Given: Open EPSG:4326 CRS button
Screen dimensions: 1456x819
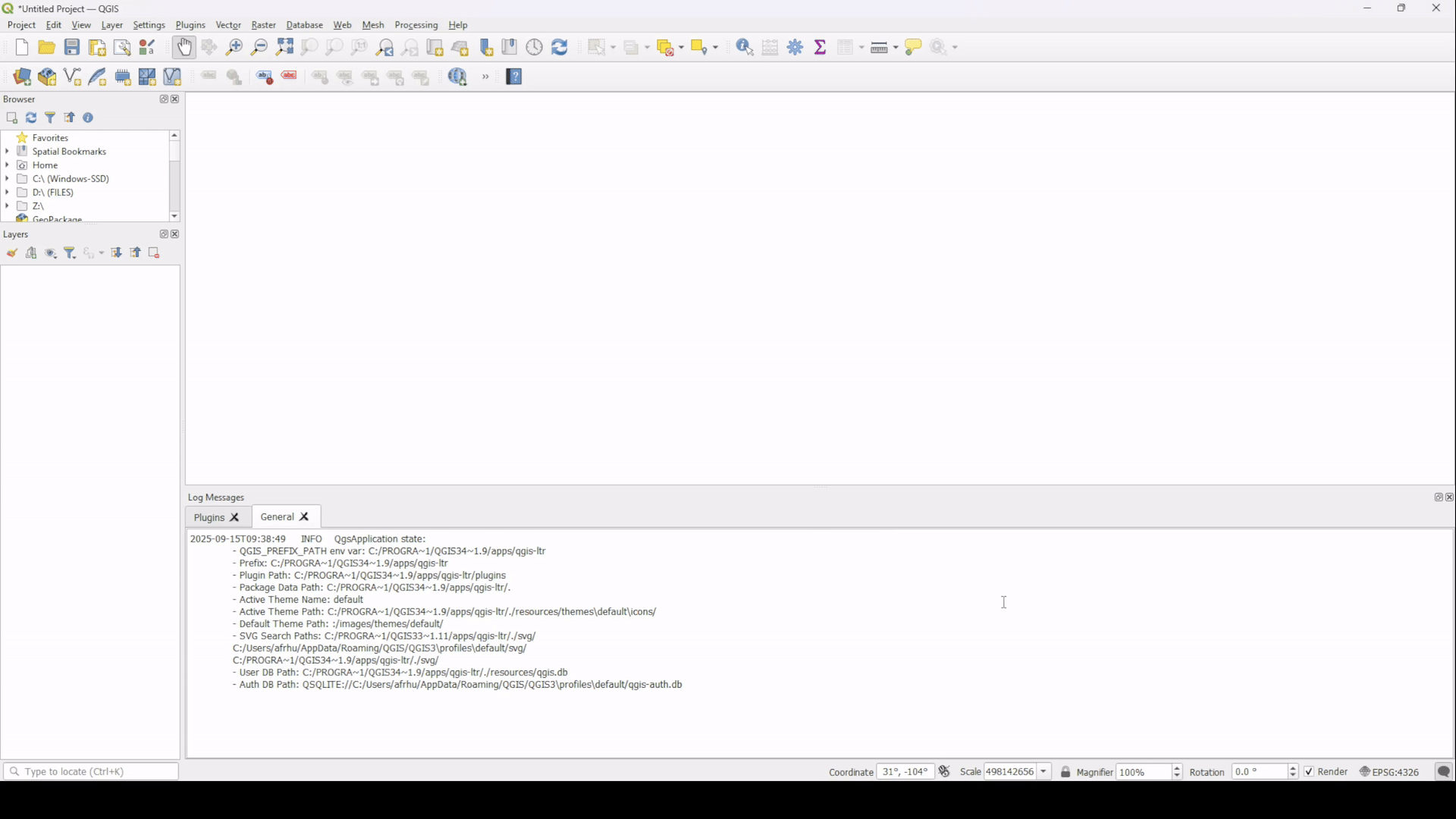Looking at the screenshot, I should (x=1390, y=772).
